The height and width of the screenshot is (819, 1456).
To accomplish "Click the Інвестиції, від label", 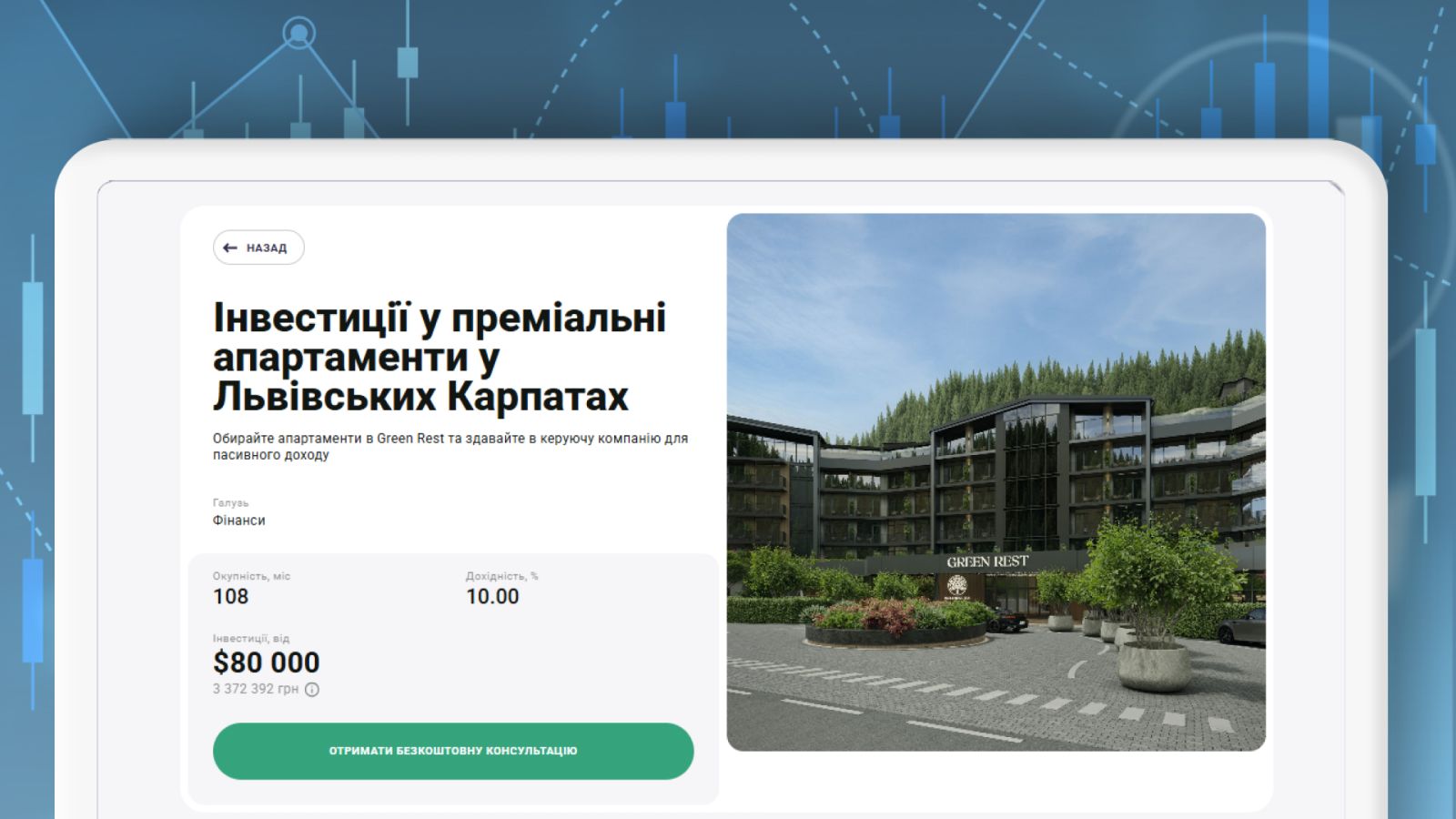I will pyautogui.click(x=251, y=639).
